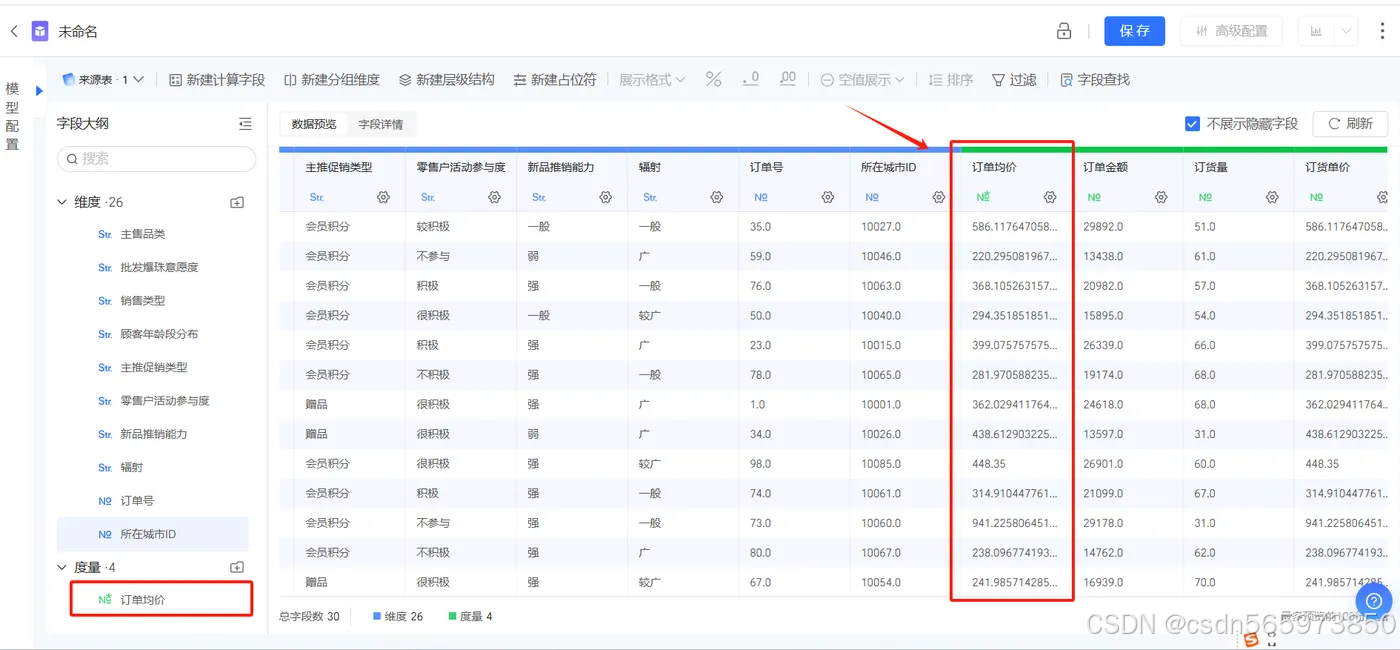Open gear settings for 订货量 column
Viewport: 1400px width, 650px height.
[1271, 198]
